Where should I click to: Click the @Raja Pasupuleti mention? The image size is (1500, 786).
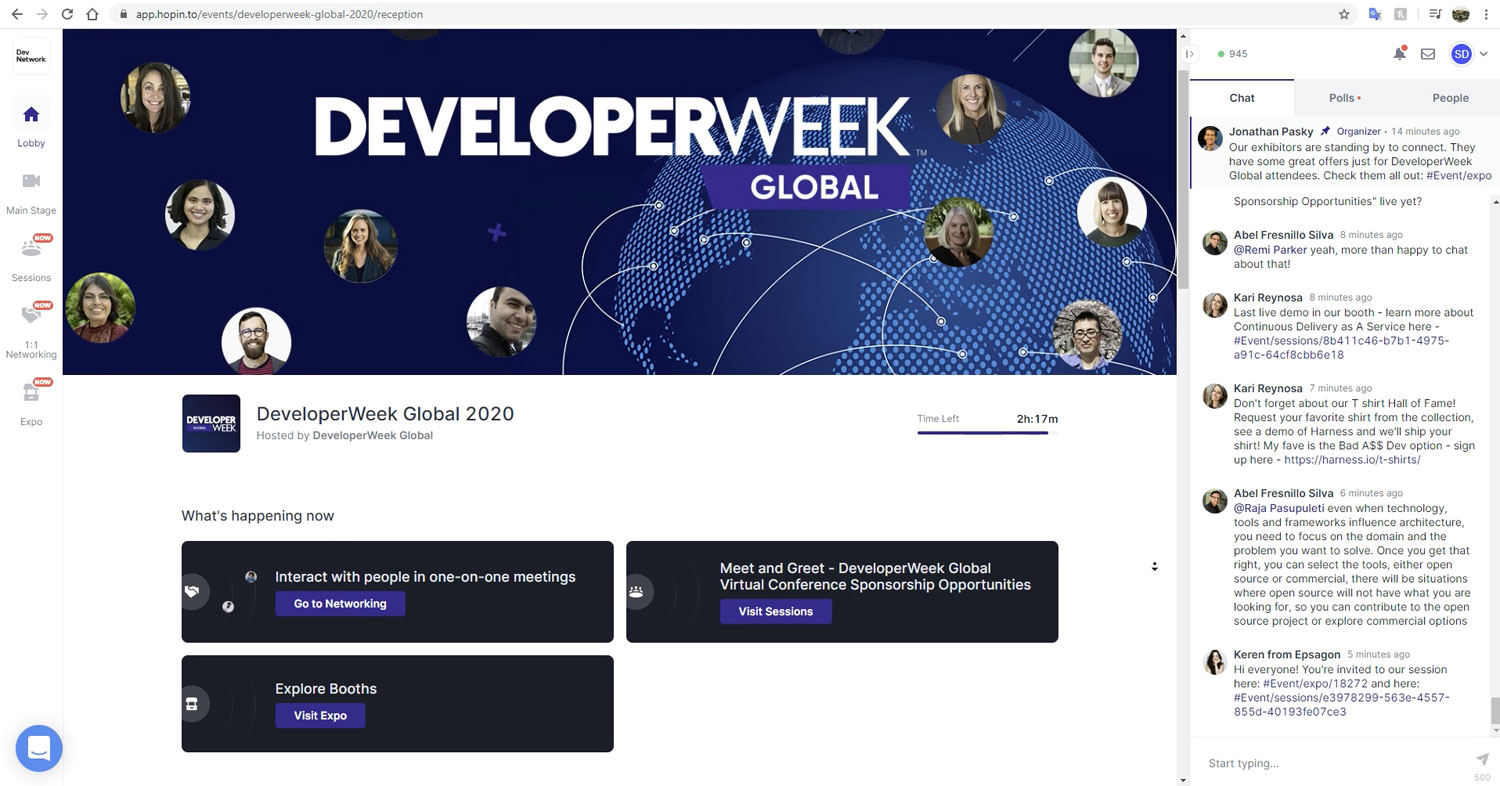click(x=1279, y=508)
